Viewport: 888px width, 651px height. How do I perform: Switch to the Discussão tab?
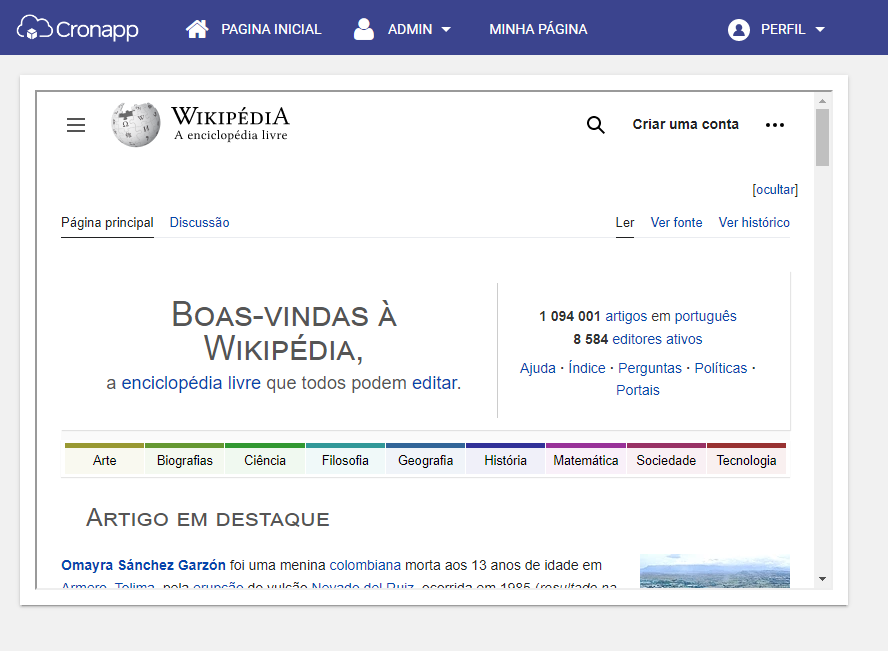tap(199, 222)
